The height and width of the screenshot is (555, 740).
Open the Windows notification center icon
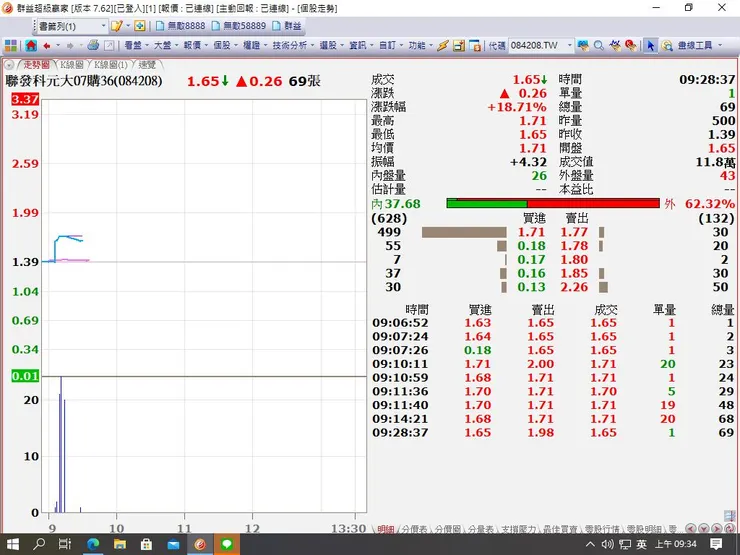(716, 544)
